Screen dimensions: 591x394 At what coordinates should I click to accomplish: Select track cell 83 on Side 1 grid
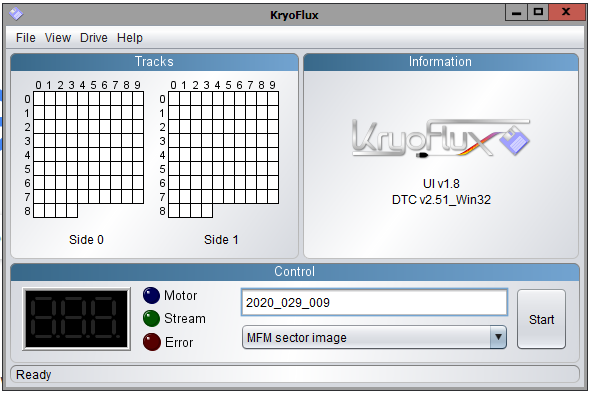point(207,211)
